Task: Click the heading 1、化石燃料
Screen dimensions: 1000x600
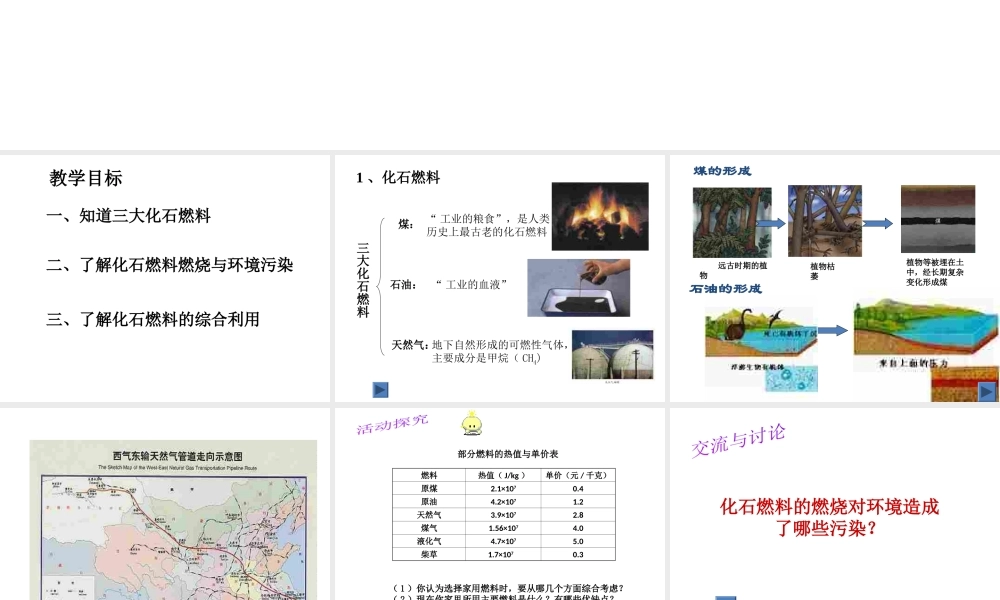Action: pos(398,177)
